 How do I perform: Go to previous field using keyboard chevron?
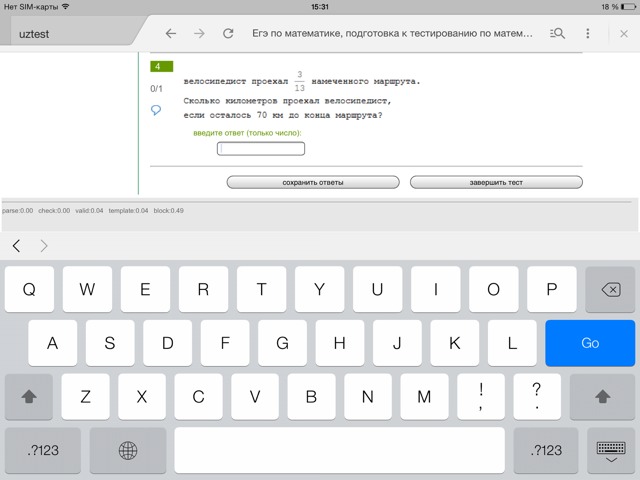(17, 246)
